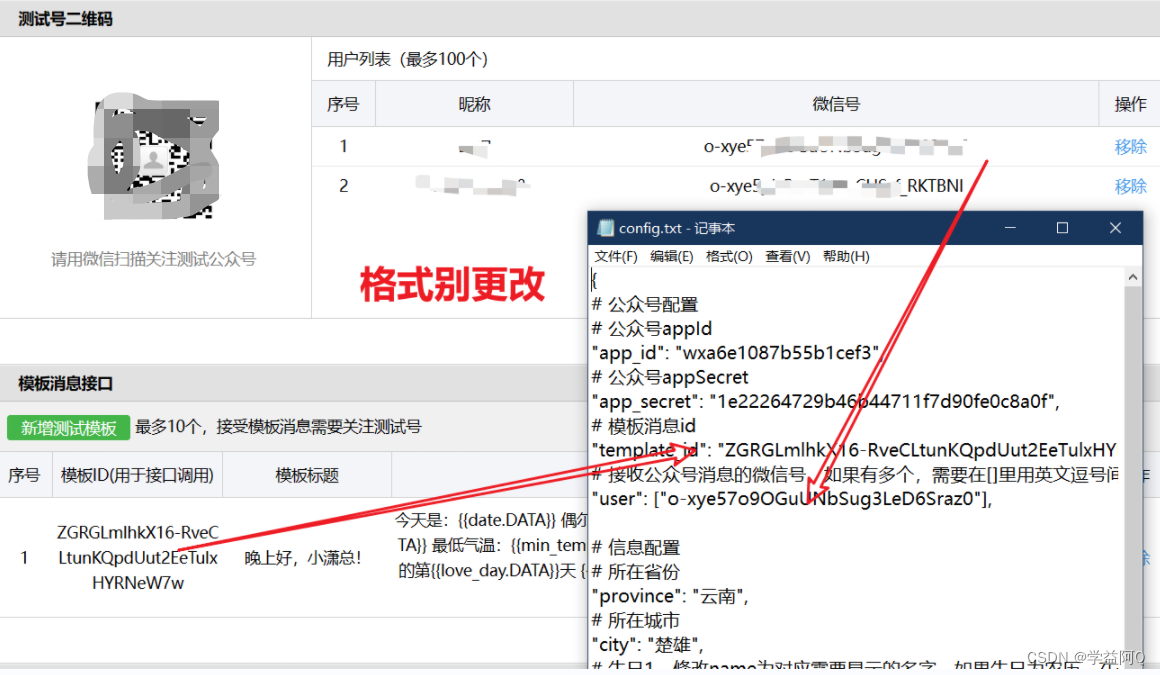This screenshot has height=675, width=1160.
Task: Click the 微信号 column header
Action: click(x=836, y=104)
